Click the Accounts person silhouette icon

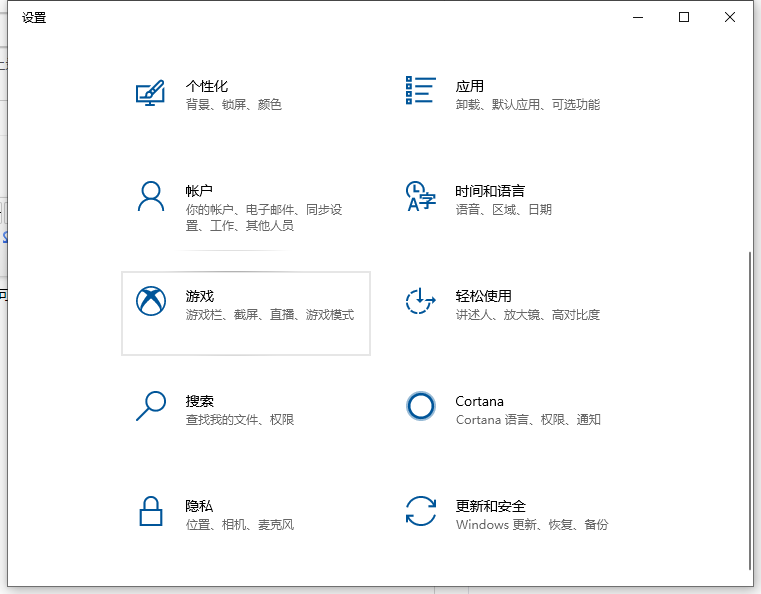pos(150,196)
